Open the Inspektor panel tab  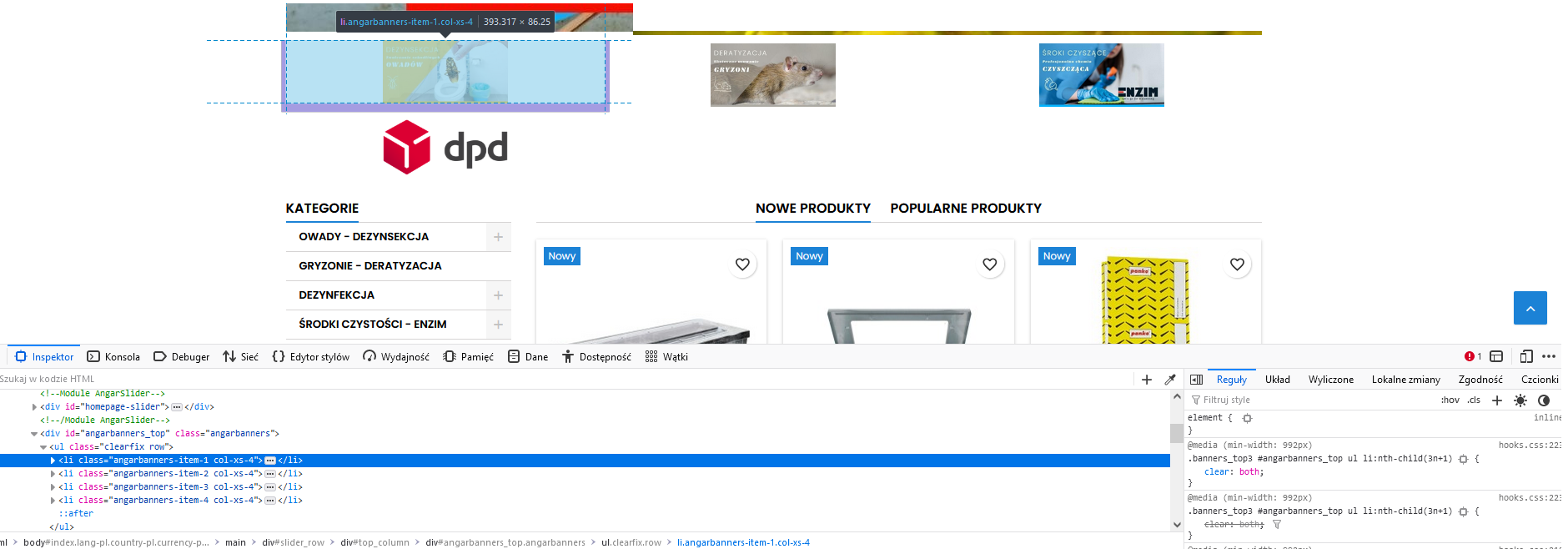pos(44,356)
